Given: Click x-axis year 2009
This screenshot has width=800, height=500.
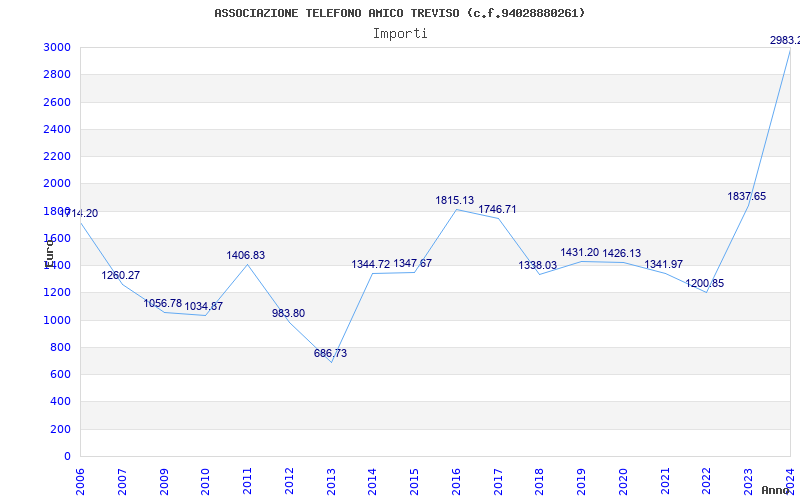Looking at the screenshot, I should click(164, 482).
